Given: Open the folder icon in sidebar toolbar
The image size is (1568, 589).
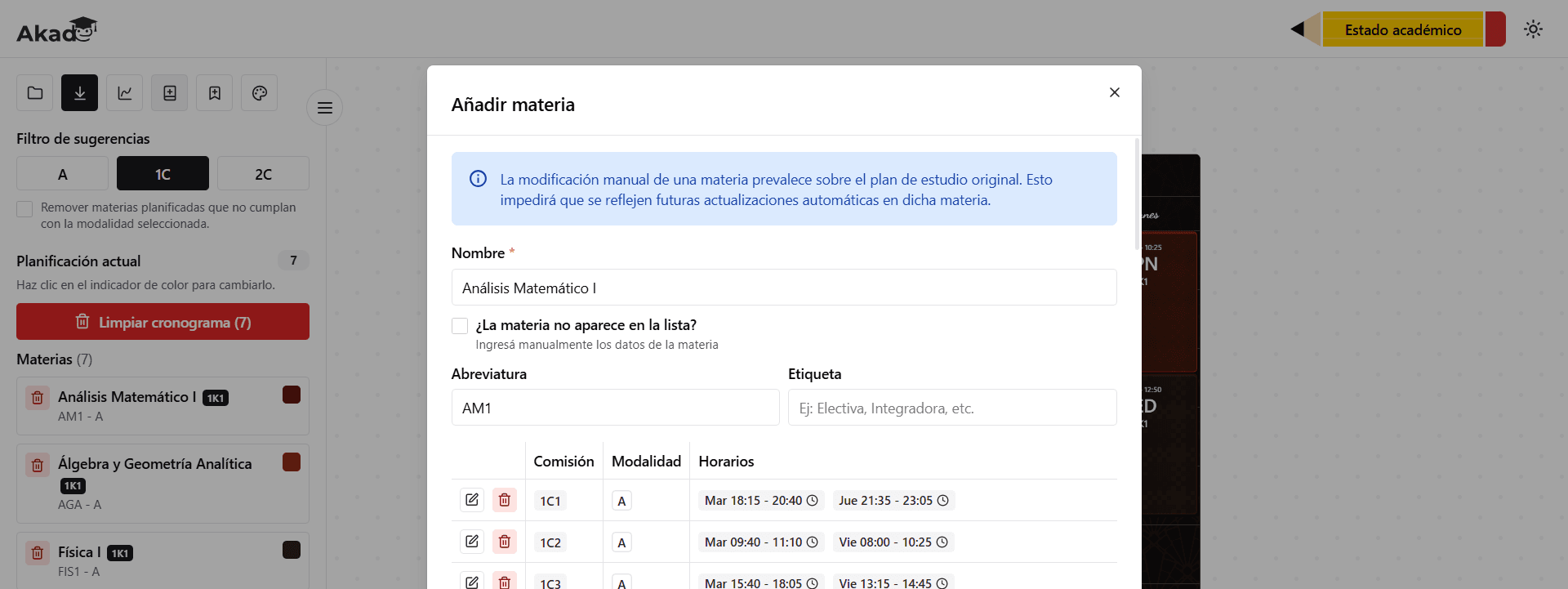Looking at the screenshot, I should (x=35, y=93).
